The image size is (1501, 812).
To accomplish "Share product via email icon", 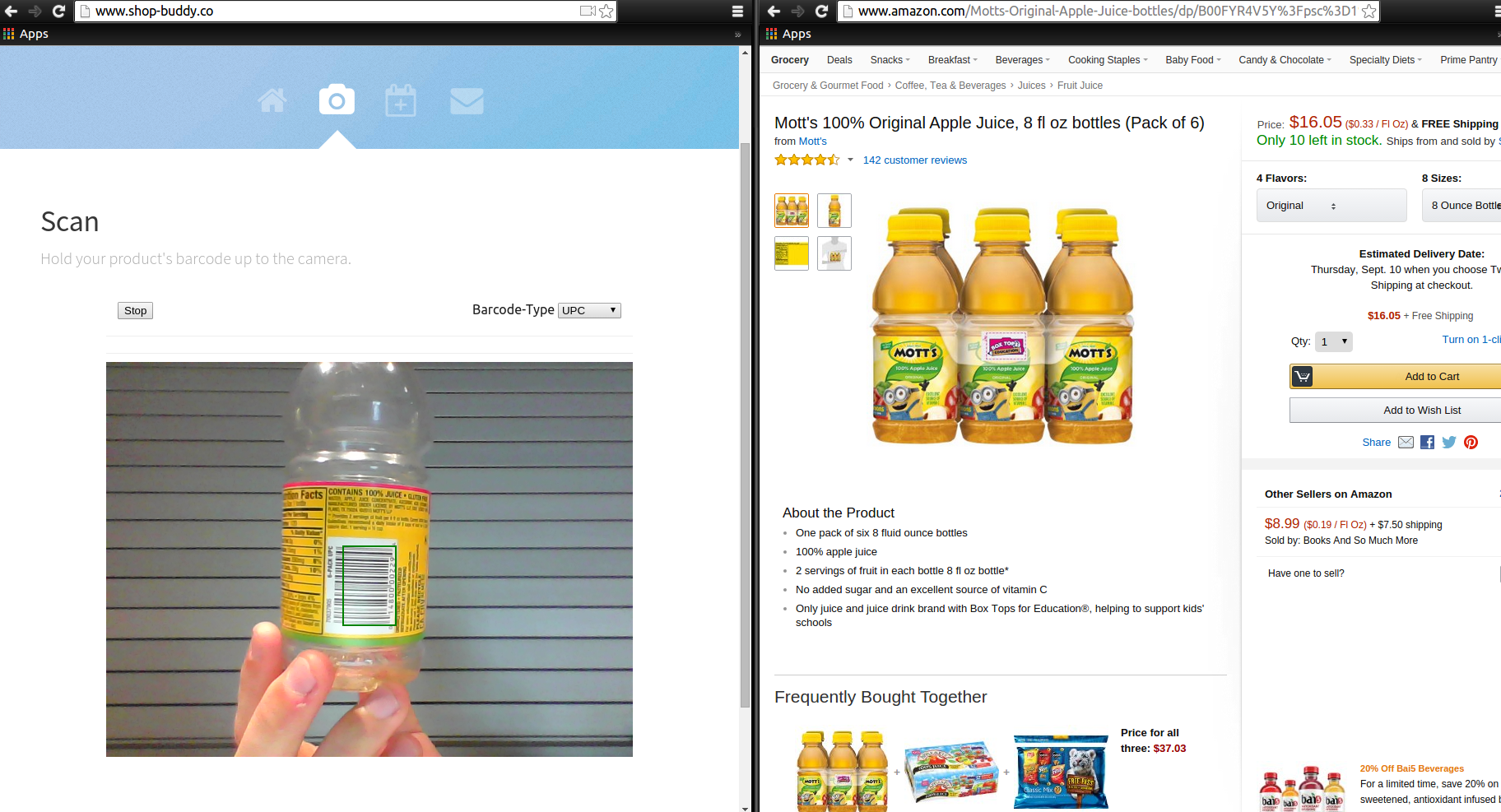I will (x=1406, y=443).
